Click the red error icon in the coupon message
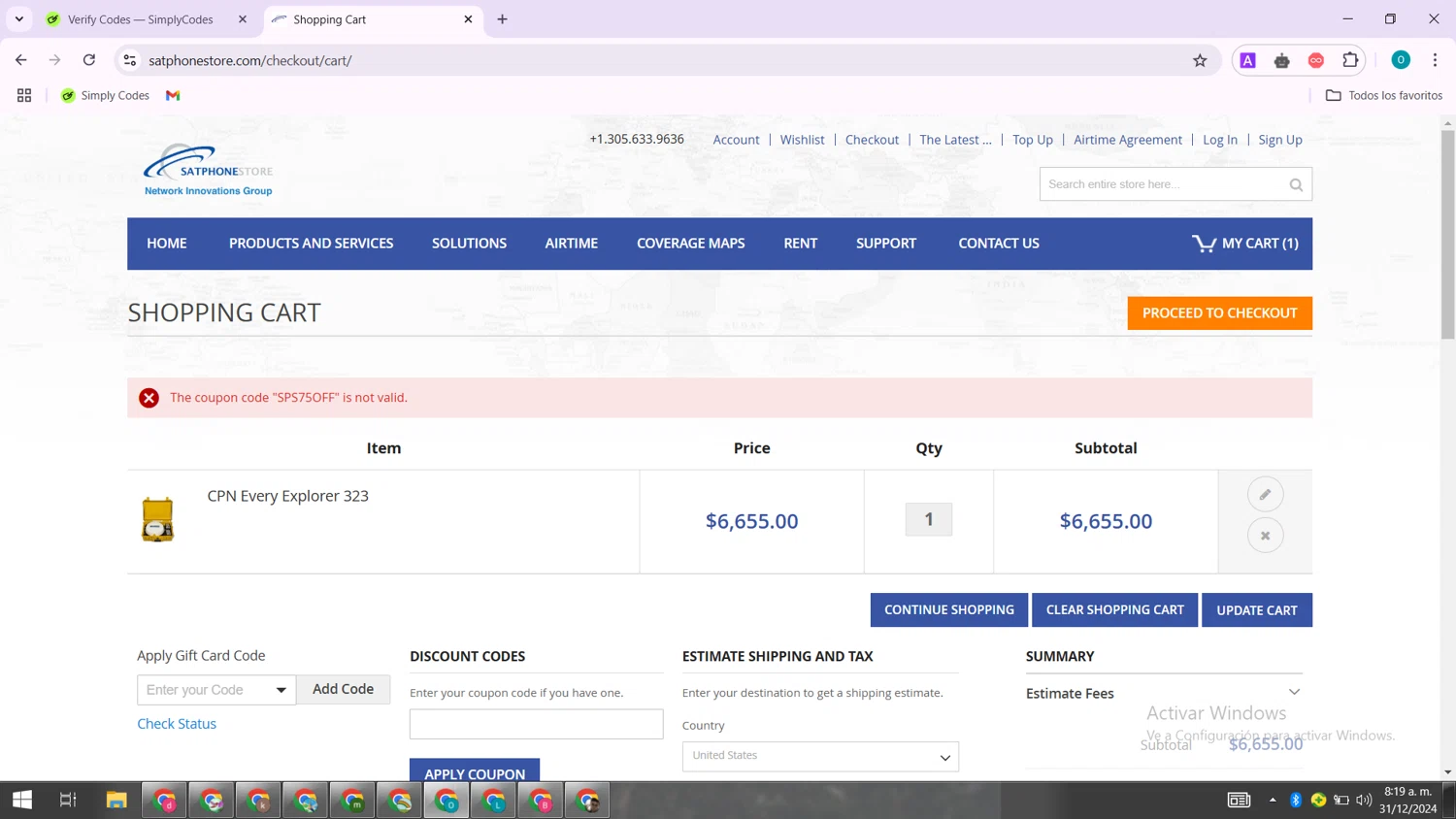This screenshot has width=1456, height=819. tap(149, 398)
